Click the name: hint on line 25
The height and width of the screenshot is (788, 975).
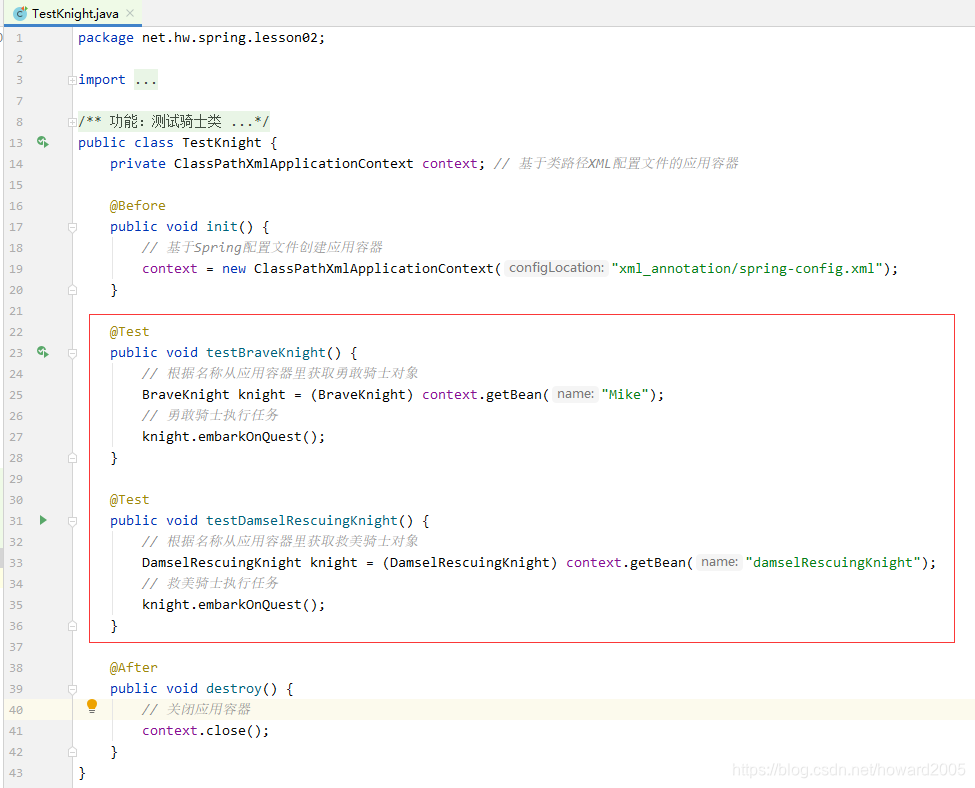tap(575, 394)
